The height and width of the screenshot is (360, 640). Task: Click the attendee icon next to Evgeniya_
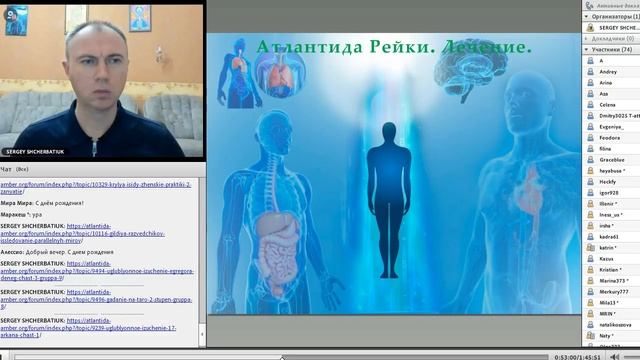[x=590, y=127]
